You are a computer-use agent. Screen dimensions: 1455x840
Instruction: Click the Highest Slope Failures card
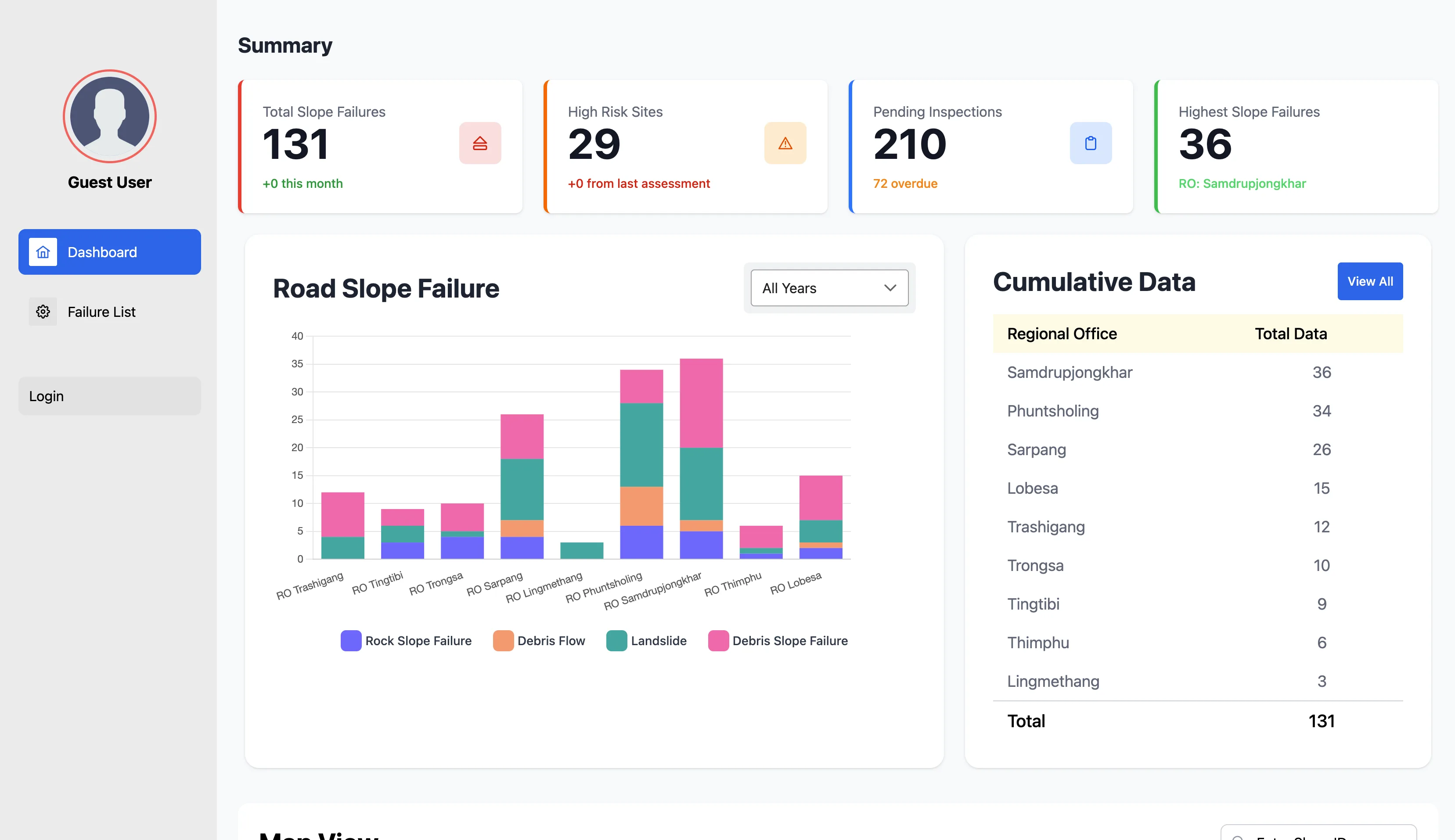1296,147
